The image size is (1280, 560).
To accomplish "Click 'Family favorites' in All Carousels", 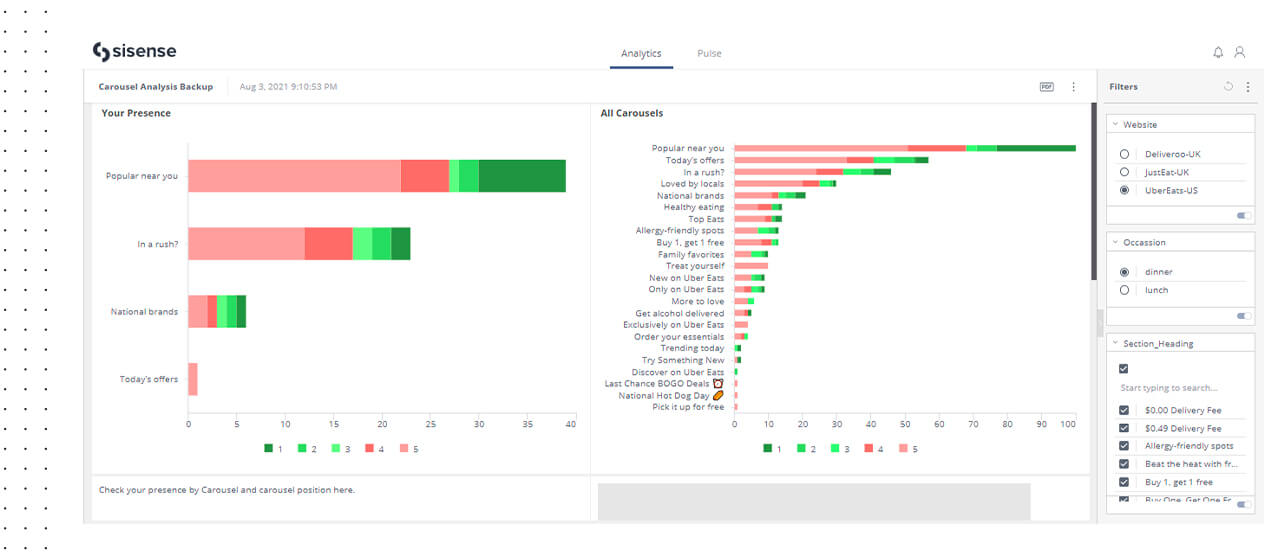I will (691, 254).
